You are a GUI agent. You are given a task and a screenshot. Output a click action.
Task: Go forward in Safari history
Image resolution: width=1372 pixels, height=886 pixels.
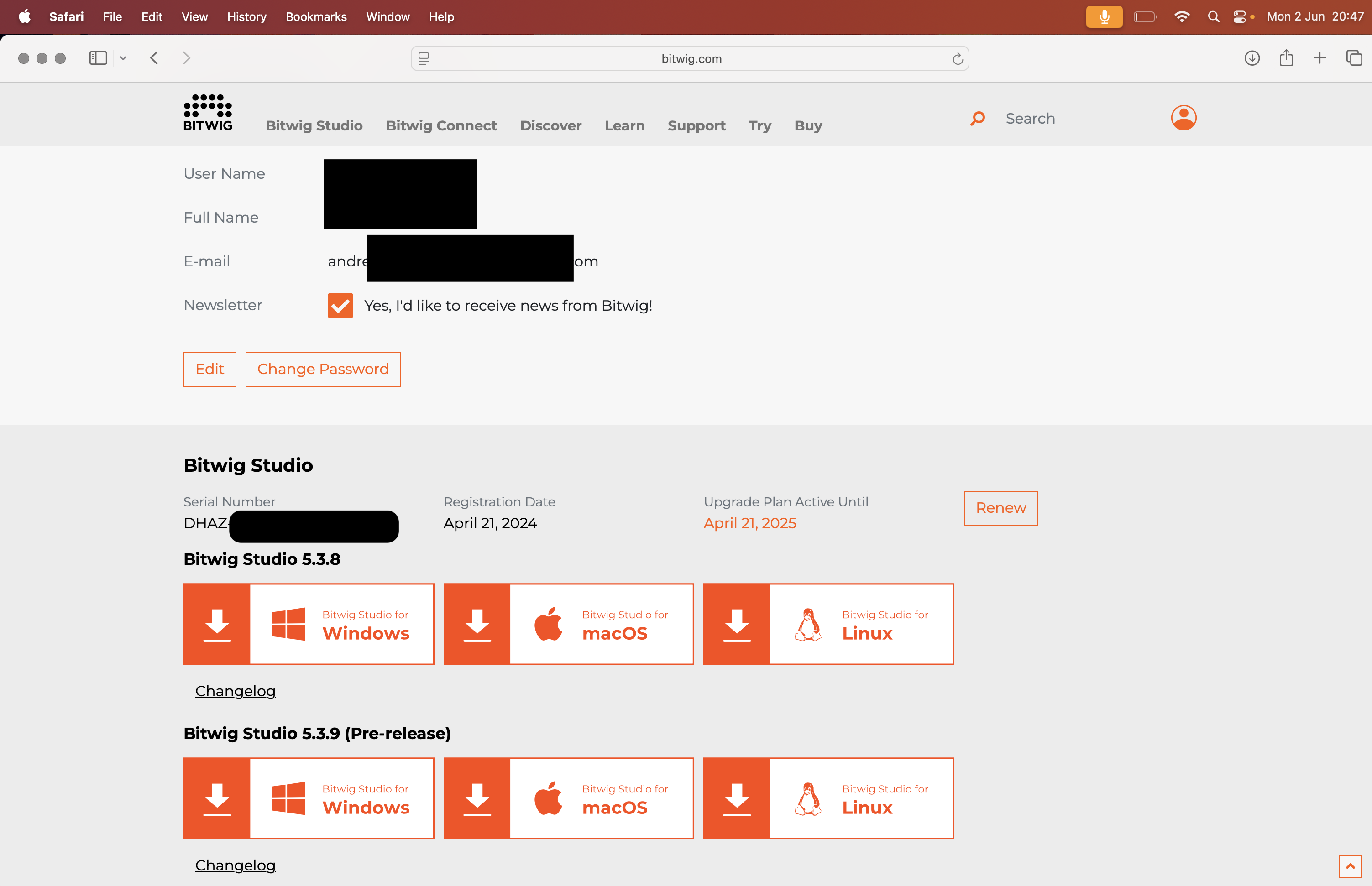pyautogui.click(x=186, y=58)
